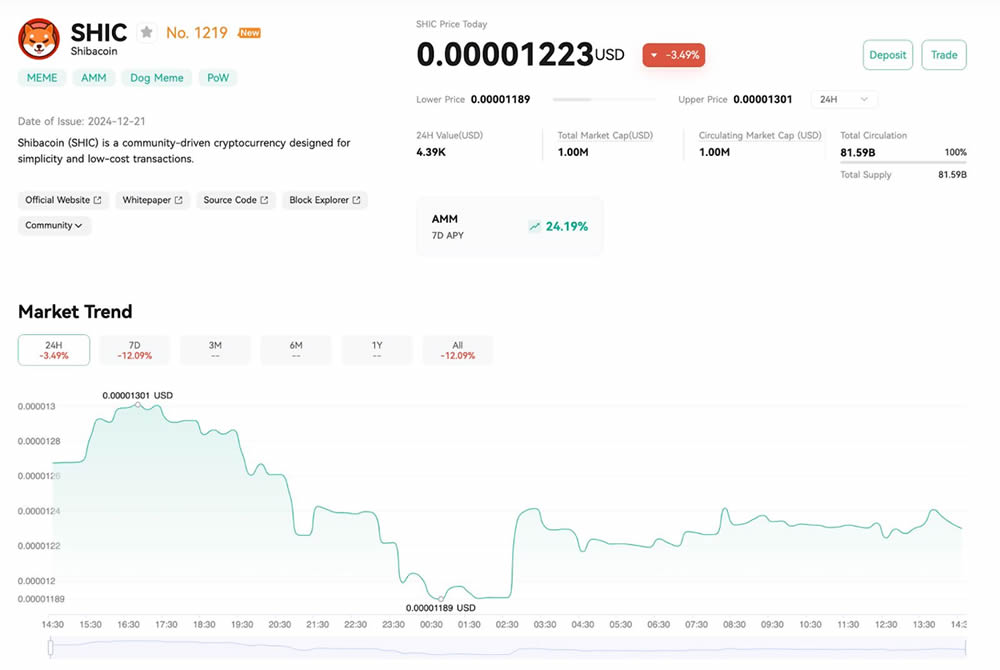Switch chart to 3M tab
This screenshot has width=1000, height=670.
[216, 350]
